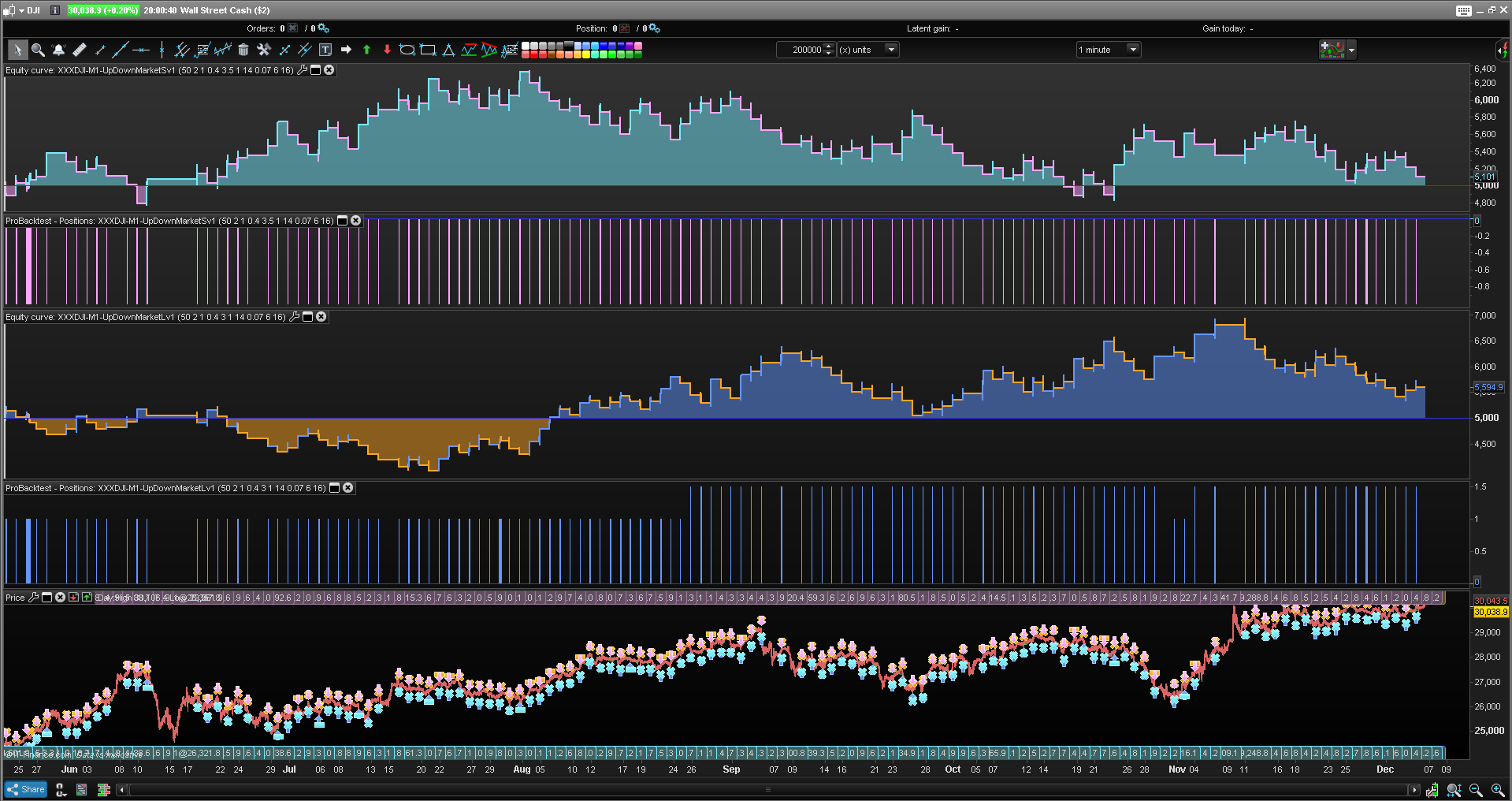
Task: Maximize the Price chart panel
Action: [47, 598]
